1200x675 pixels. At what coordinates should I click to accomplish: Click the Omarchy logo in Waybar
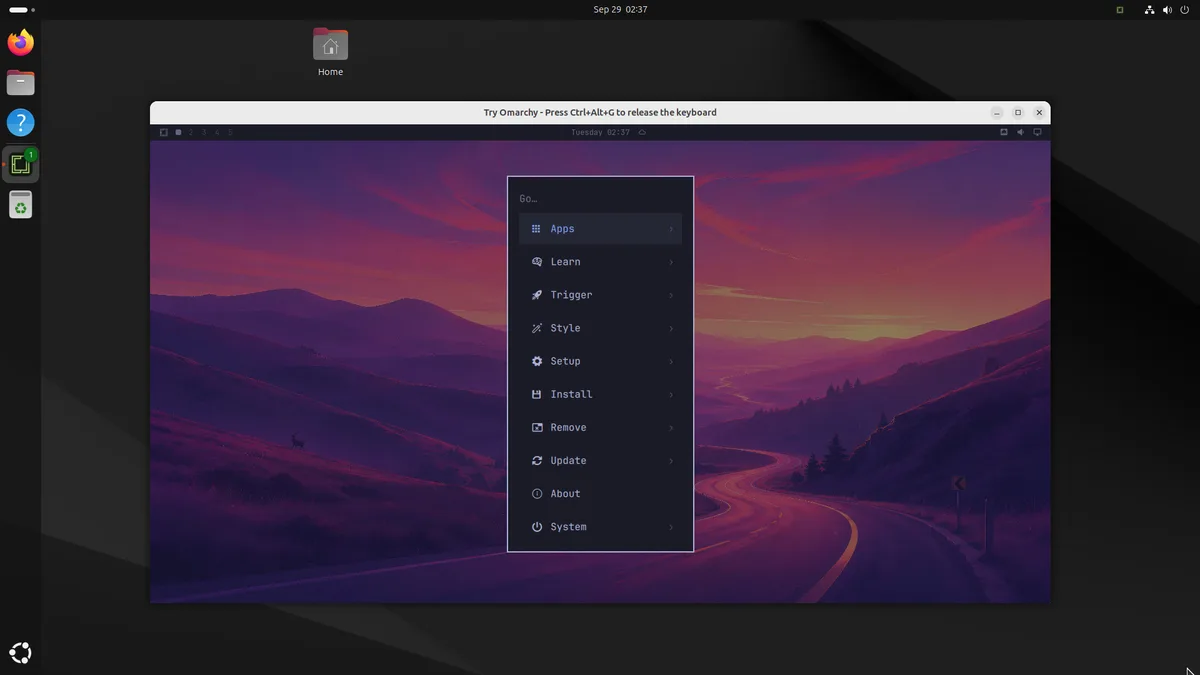point(164,132)
